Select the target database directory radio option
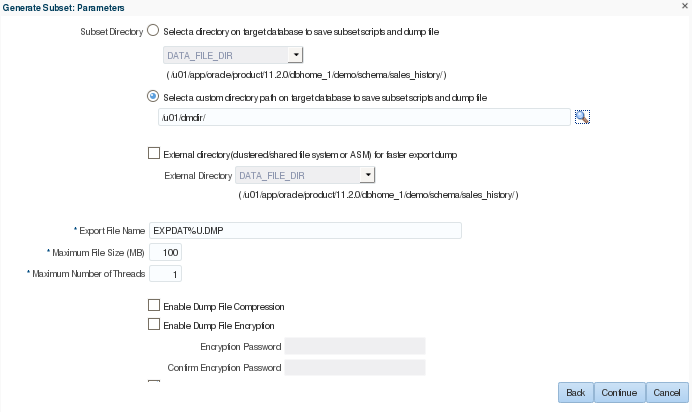Screen dimensions: 692x412 click(153, 32)
